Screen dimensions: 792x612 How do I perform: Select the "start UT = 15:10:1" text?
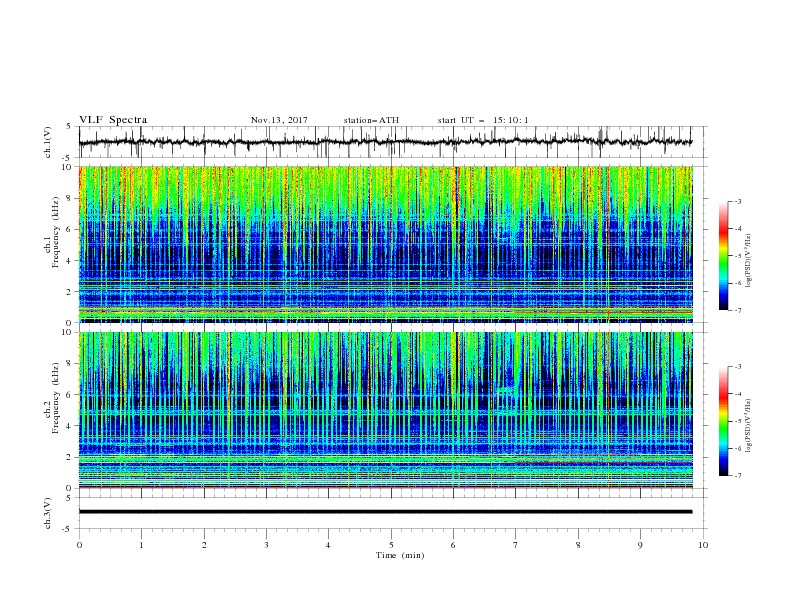pyautogui.click(x=483, y=120)
